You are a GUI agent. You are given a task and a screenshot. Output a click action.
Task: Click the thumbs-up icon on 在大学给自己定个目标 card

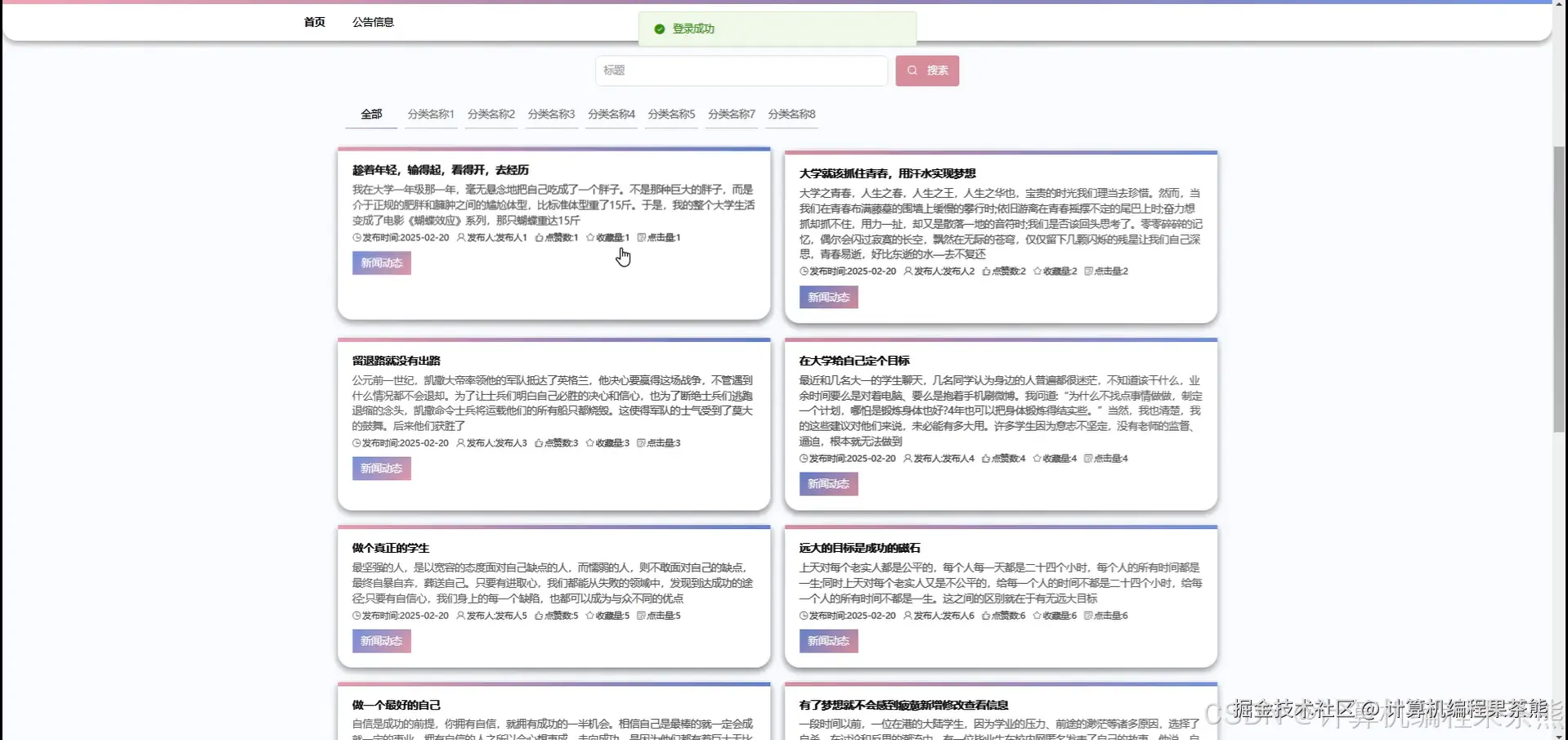(987, 459)
